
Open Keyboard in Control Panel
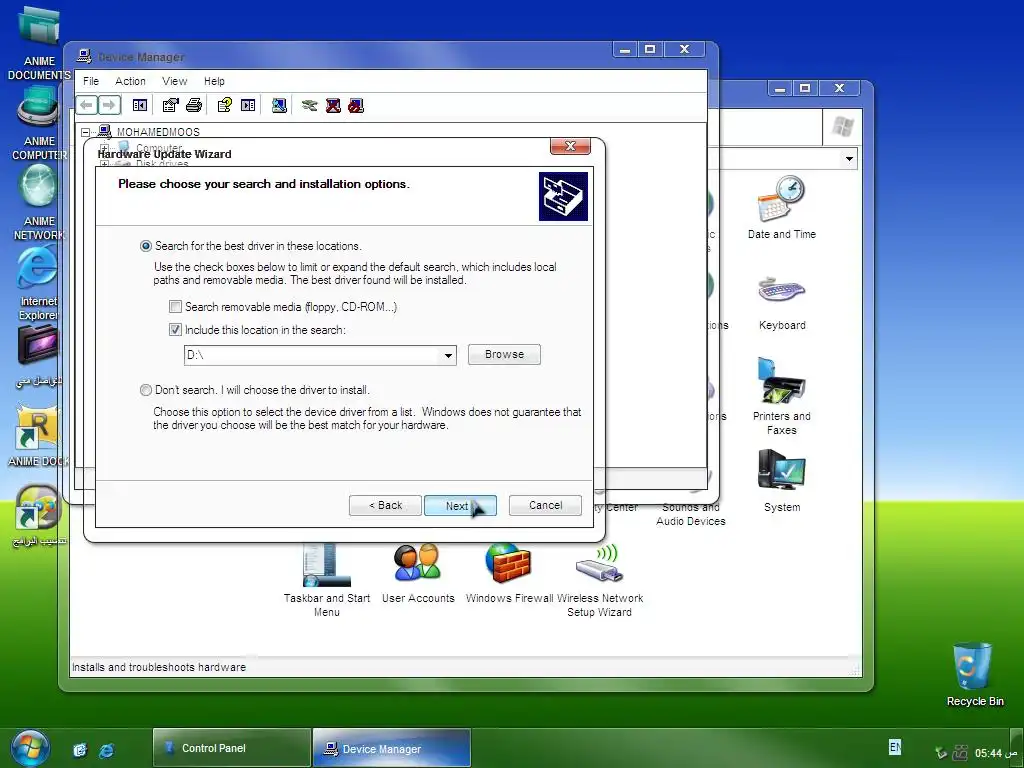pyautogui.click(x=782, y=303)
